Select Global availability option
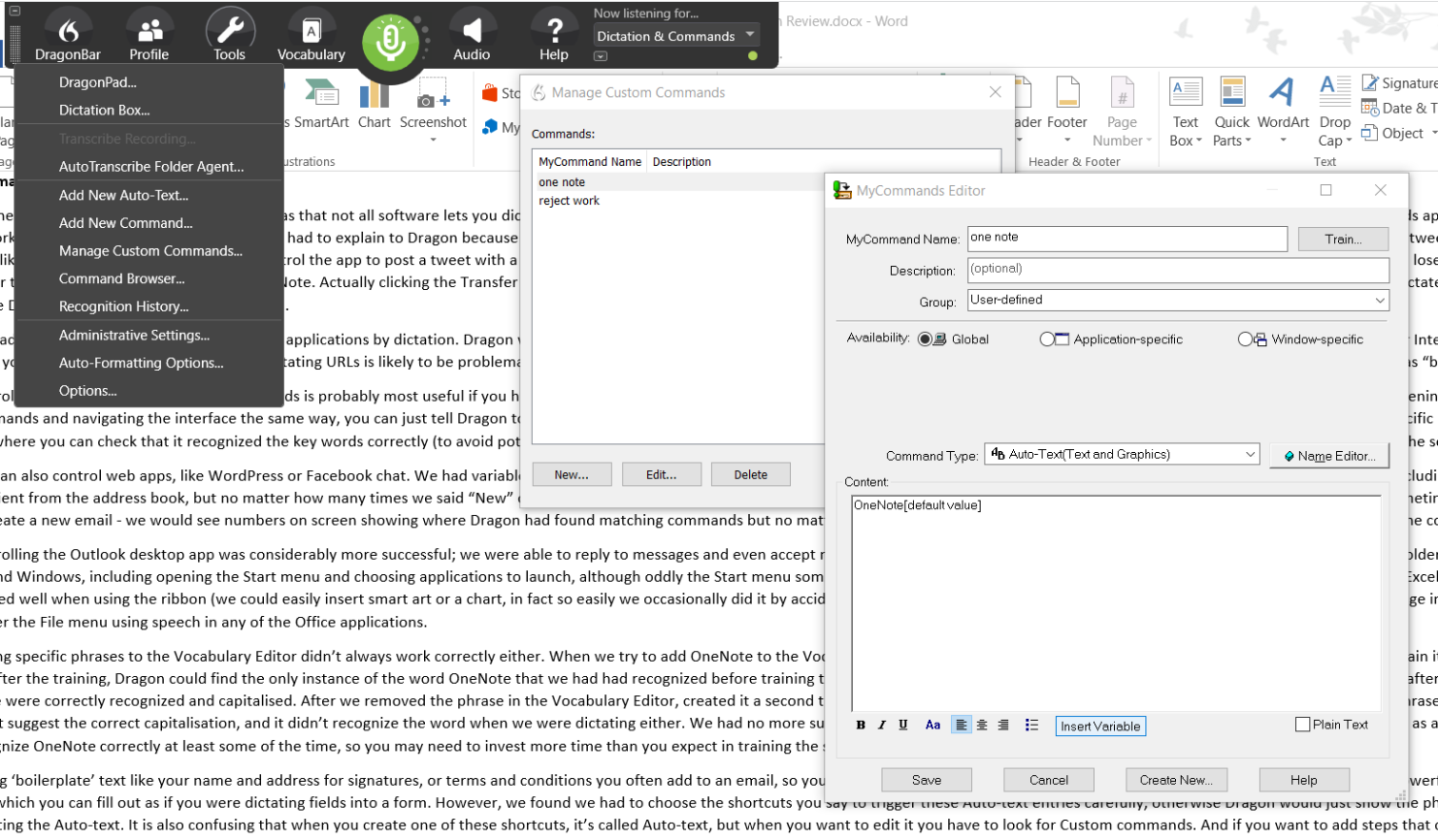This screenshot has height=840, width=1438. 926,339
